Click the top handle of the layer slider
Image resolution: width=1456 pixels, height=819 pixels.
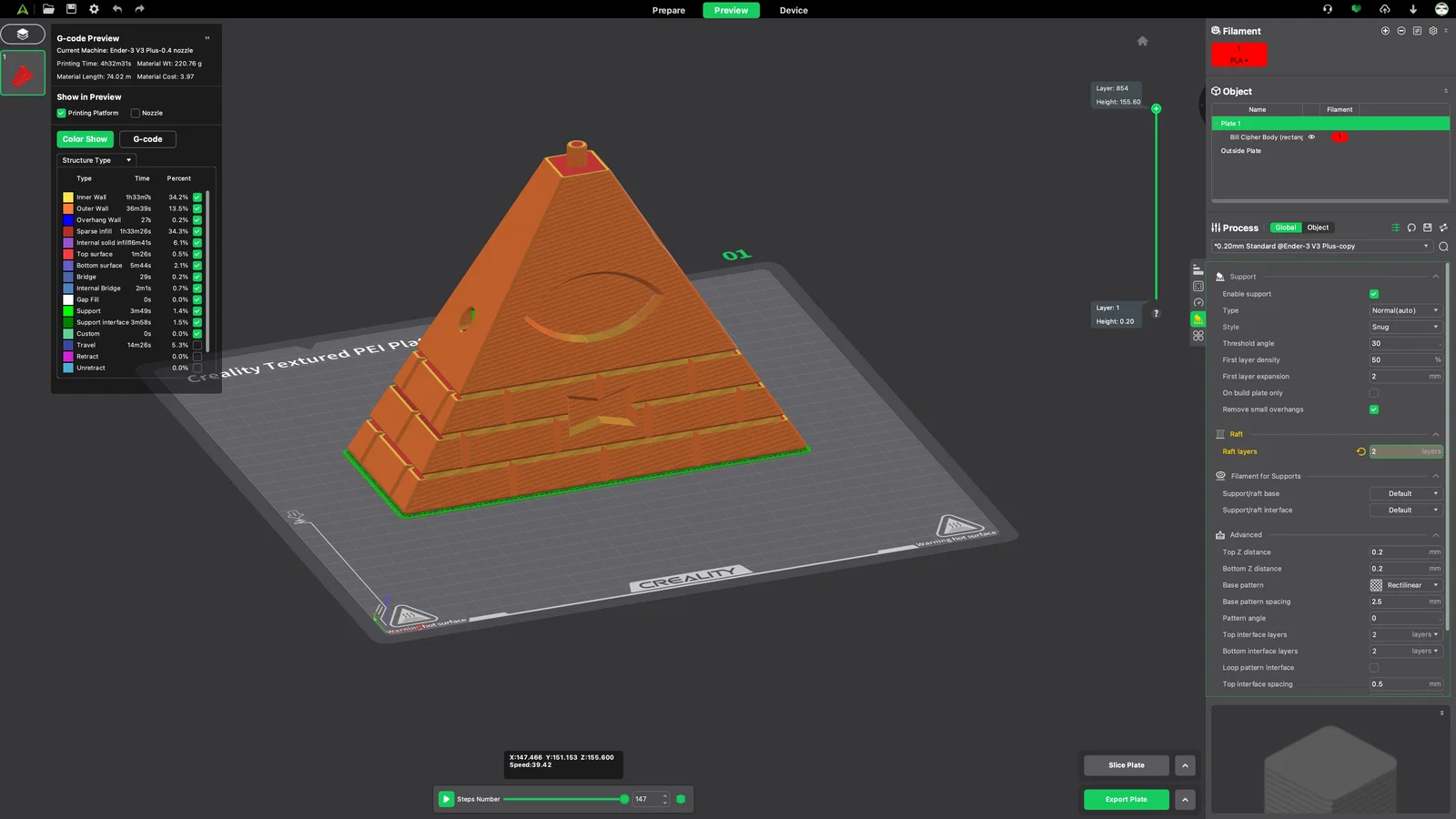1157,109
